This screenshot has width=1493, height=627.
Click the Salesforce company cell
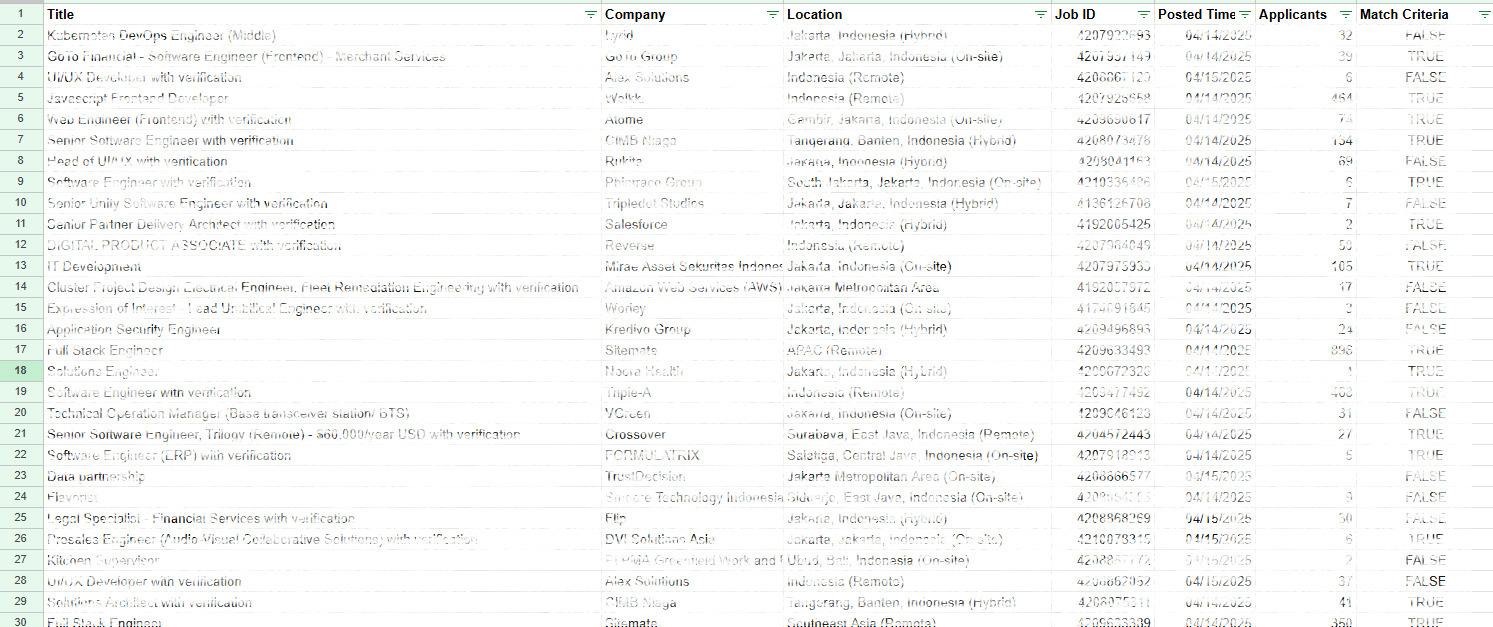[x=692, y=224]
